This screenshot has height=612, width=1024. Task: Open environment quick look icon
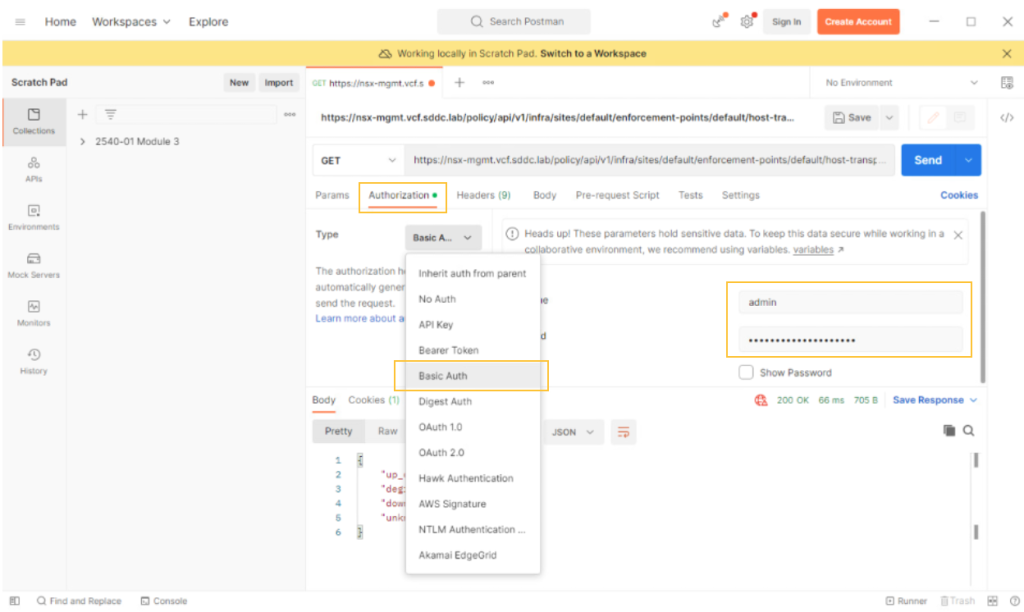[x=1006, y=82]
